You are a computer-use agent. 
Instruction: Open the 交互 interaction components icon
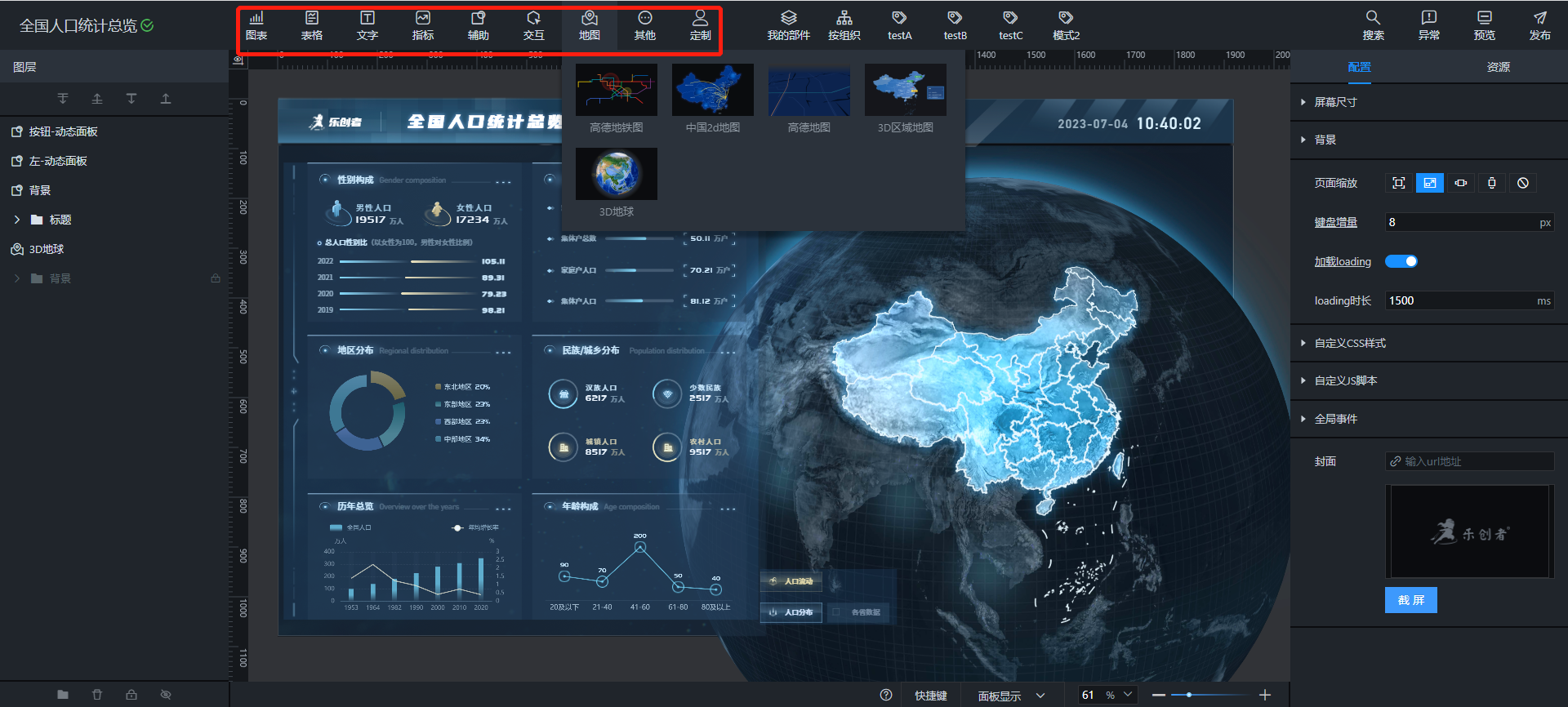click(x=533, y=25)
